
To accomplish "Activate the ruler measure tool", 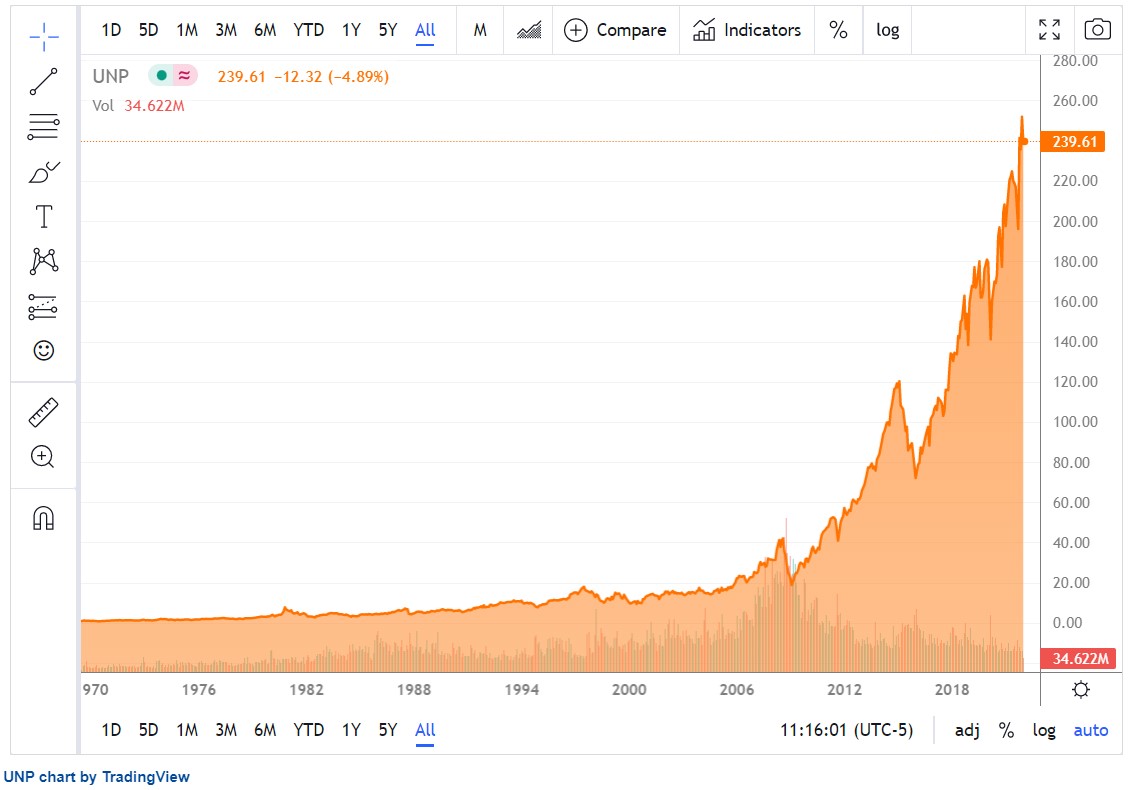I will tap(43, 412).
